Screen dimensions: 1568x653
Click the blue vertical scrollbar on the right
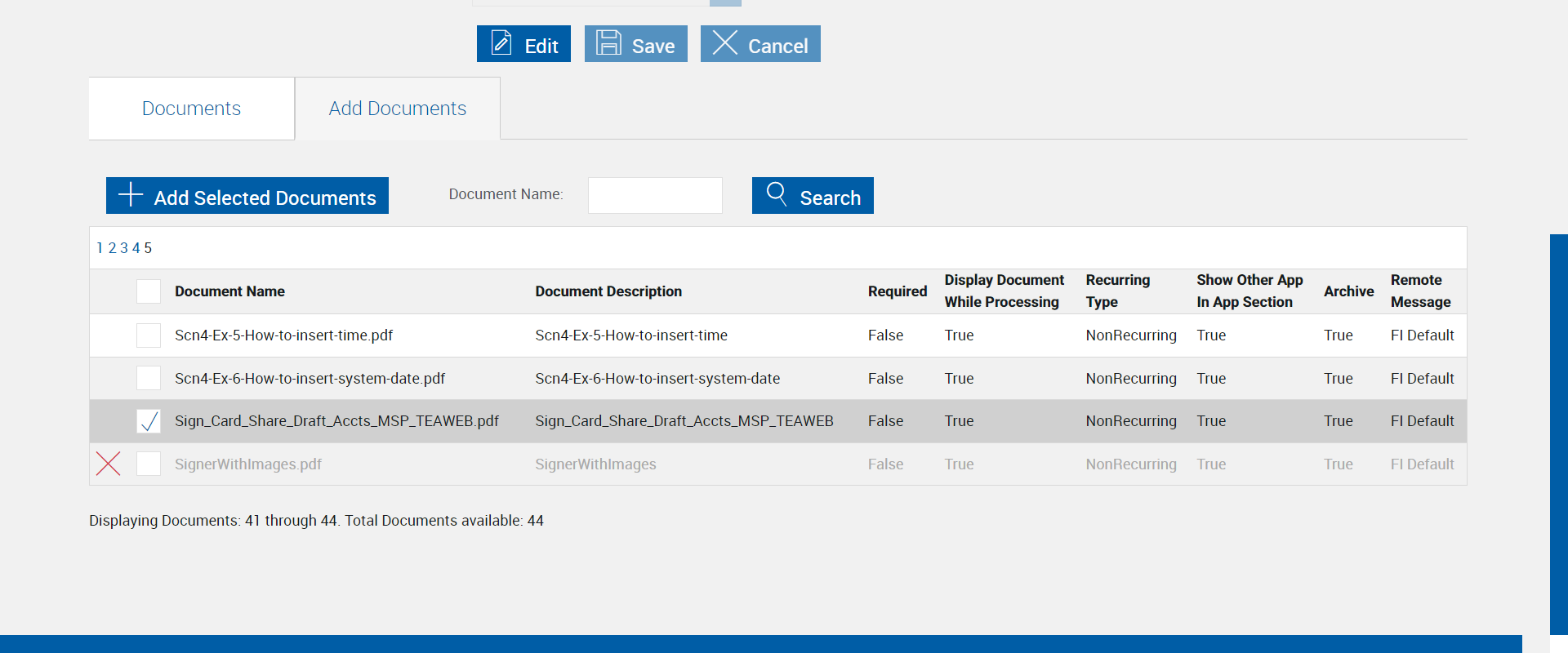coord(1558,433)
